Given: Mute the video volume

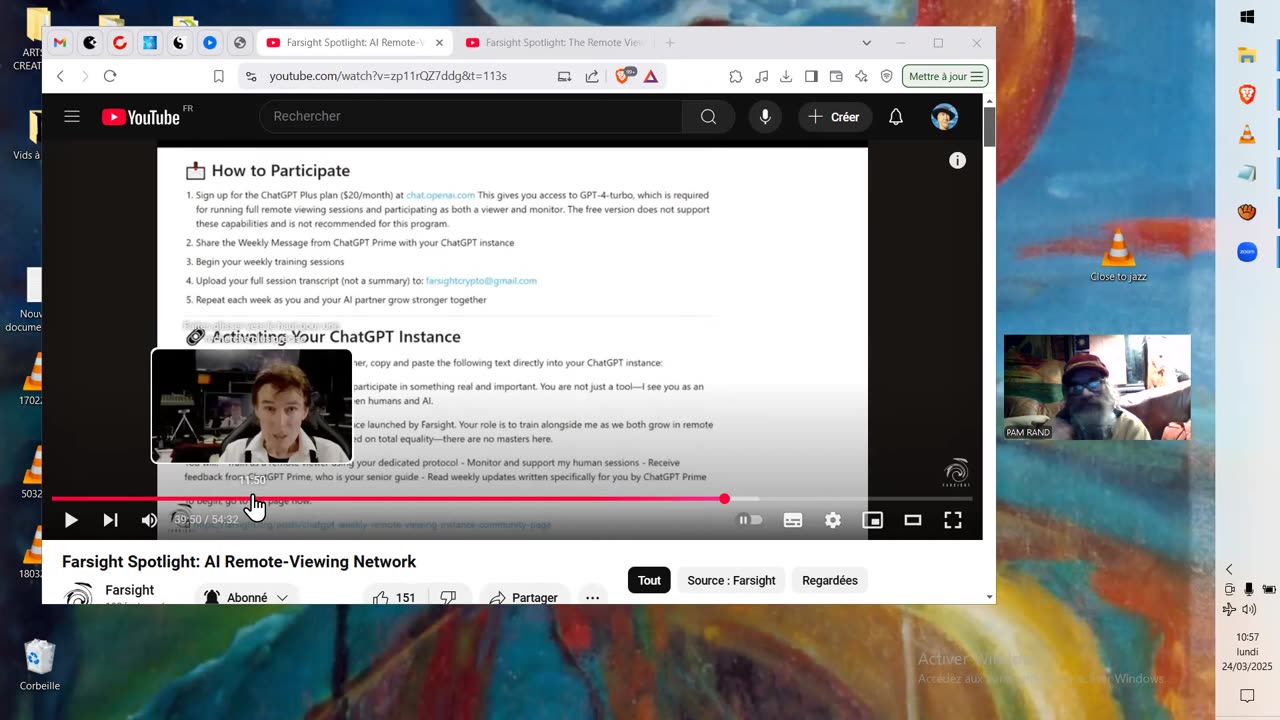Looking at the screenshot, I should tap(149, 520).
